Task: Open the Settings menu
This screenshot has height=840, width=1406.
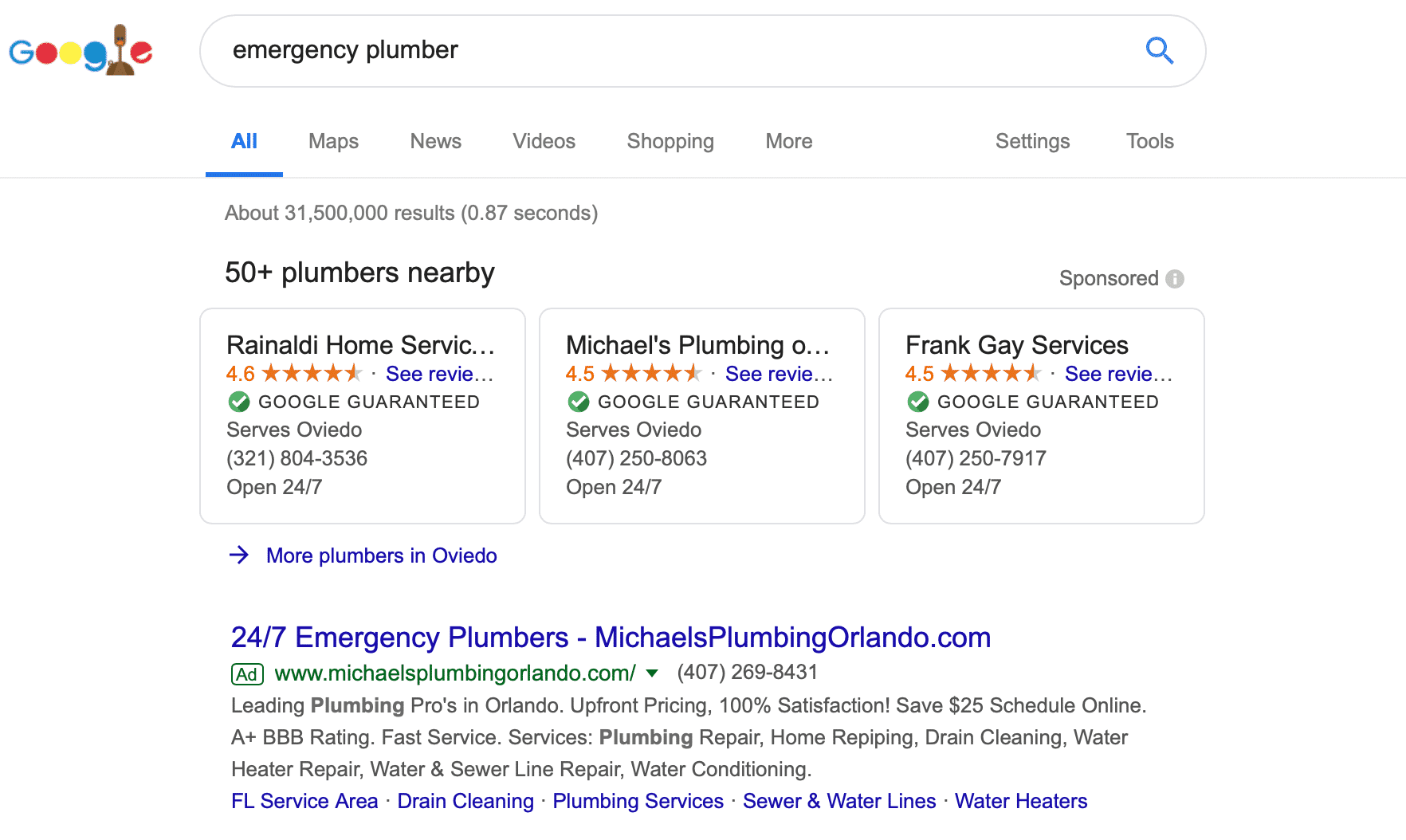Action: click(x=1032, y=142)
